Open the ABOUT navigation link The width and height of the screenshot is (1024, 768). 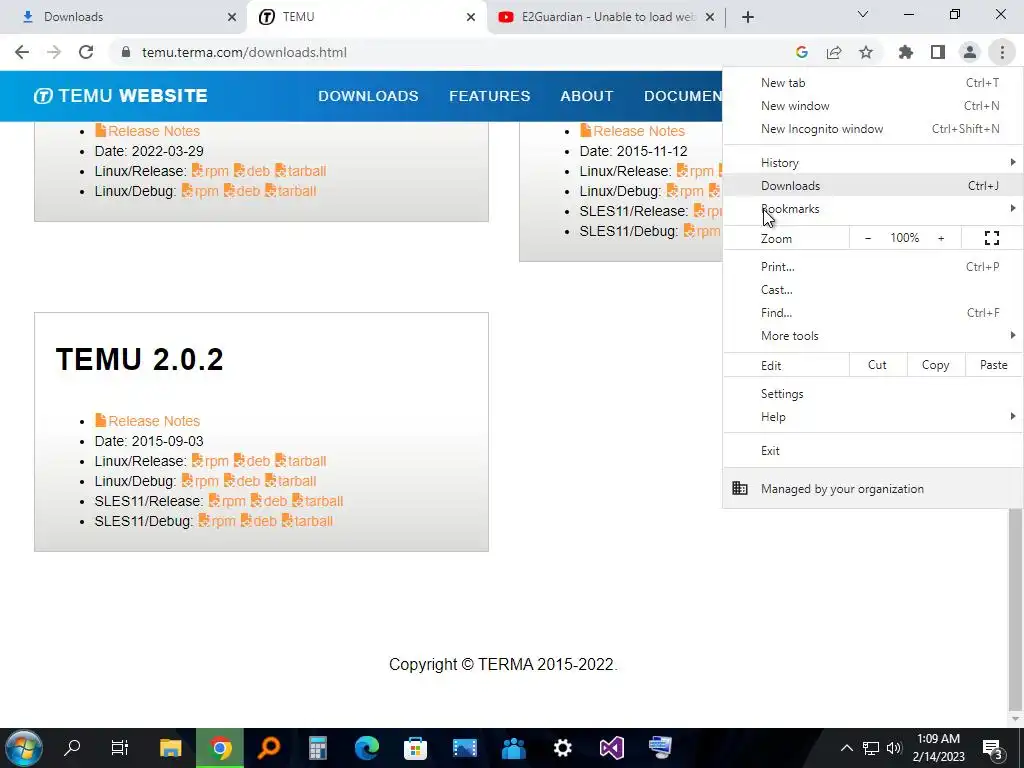point(586,96)
